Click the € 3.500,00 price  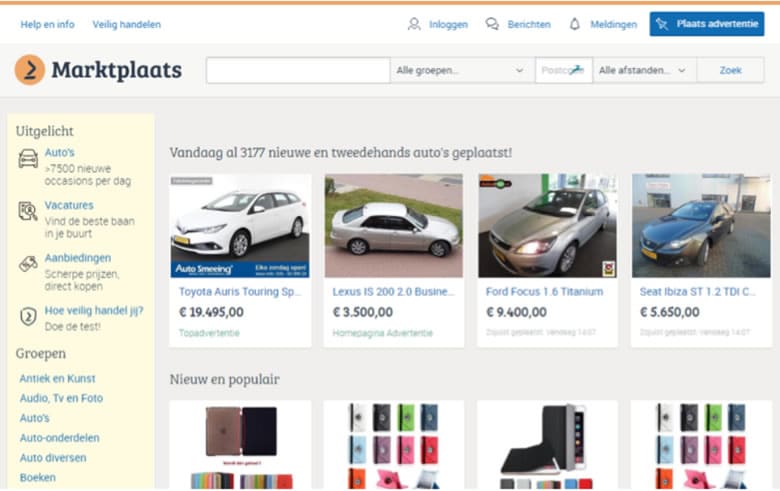(363, 312)
